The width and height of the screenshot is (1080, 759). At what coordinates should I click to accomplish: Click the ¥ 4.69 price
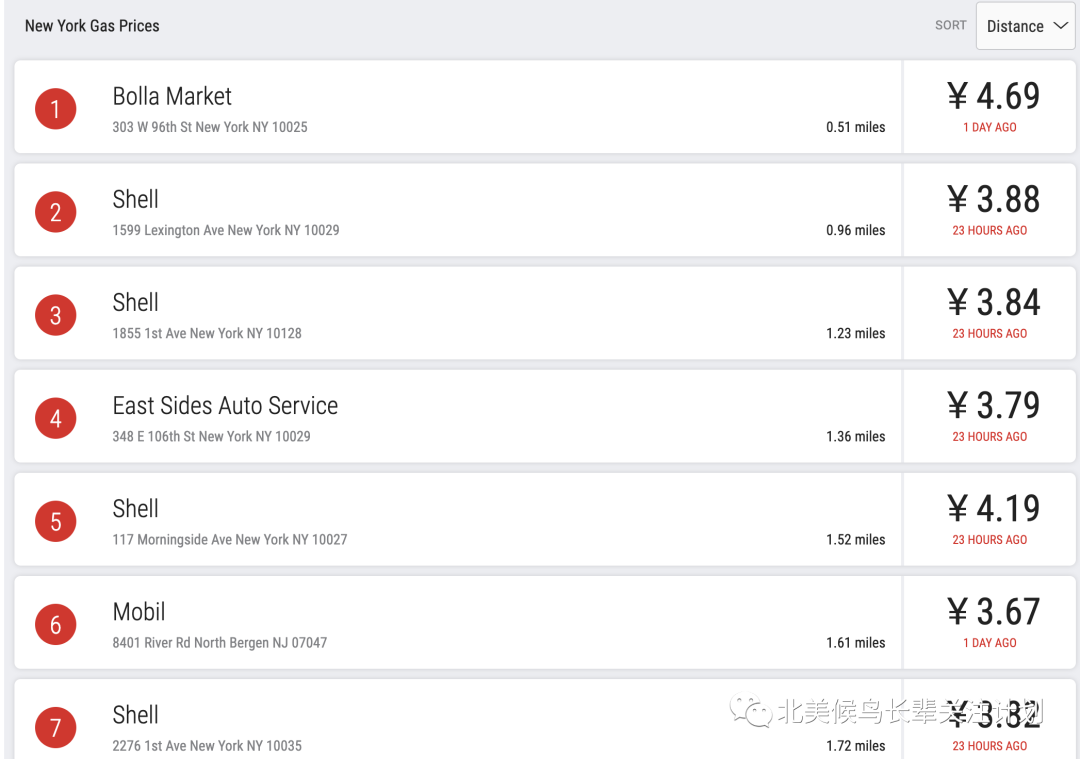point(993,96)
